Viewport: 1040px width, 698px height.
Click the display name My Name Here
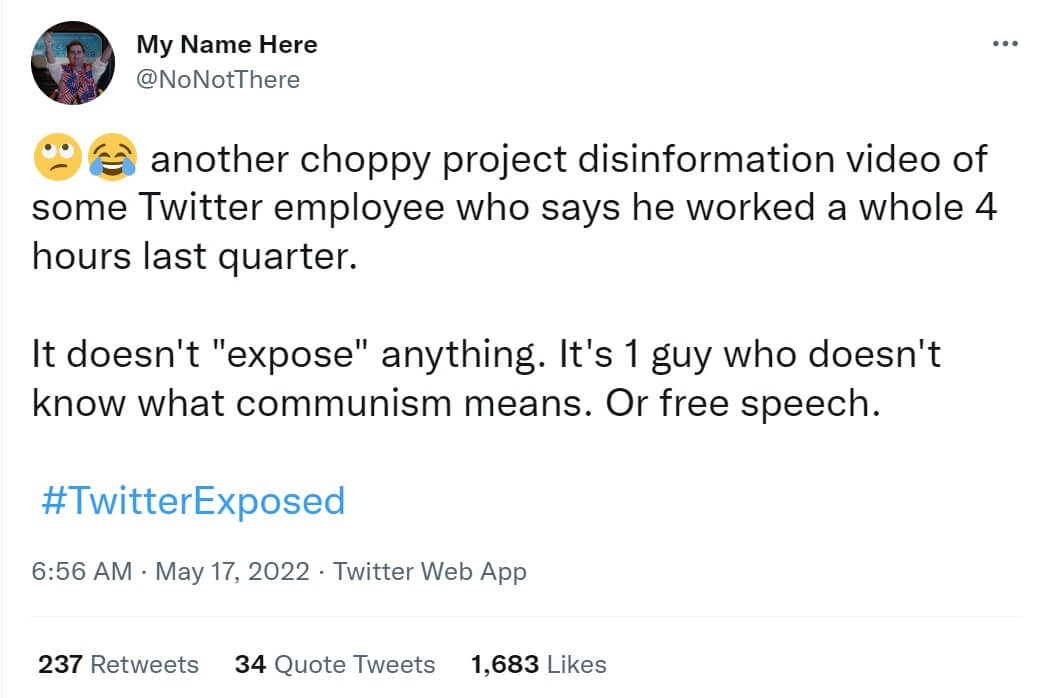227,44
